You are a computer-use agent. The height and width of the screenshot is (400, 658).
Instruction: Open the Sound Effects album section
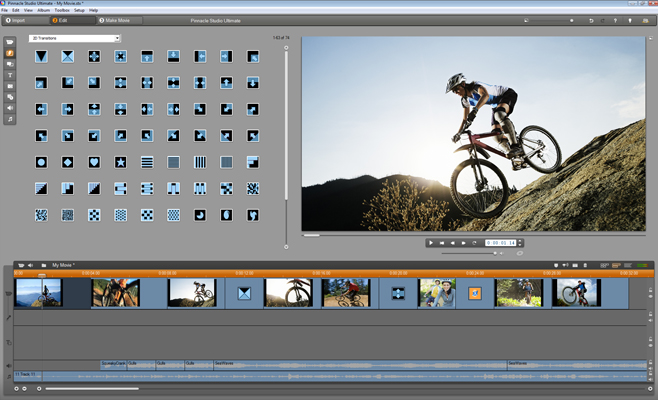tap(10, 108)
